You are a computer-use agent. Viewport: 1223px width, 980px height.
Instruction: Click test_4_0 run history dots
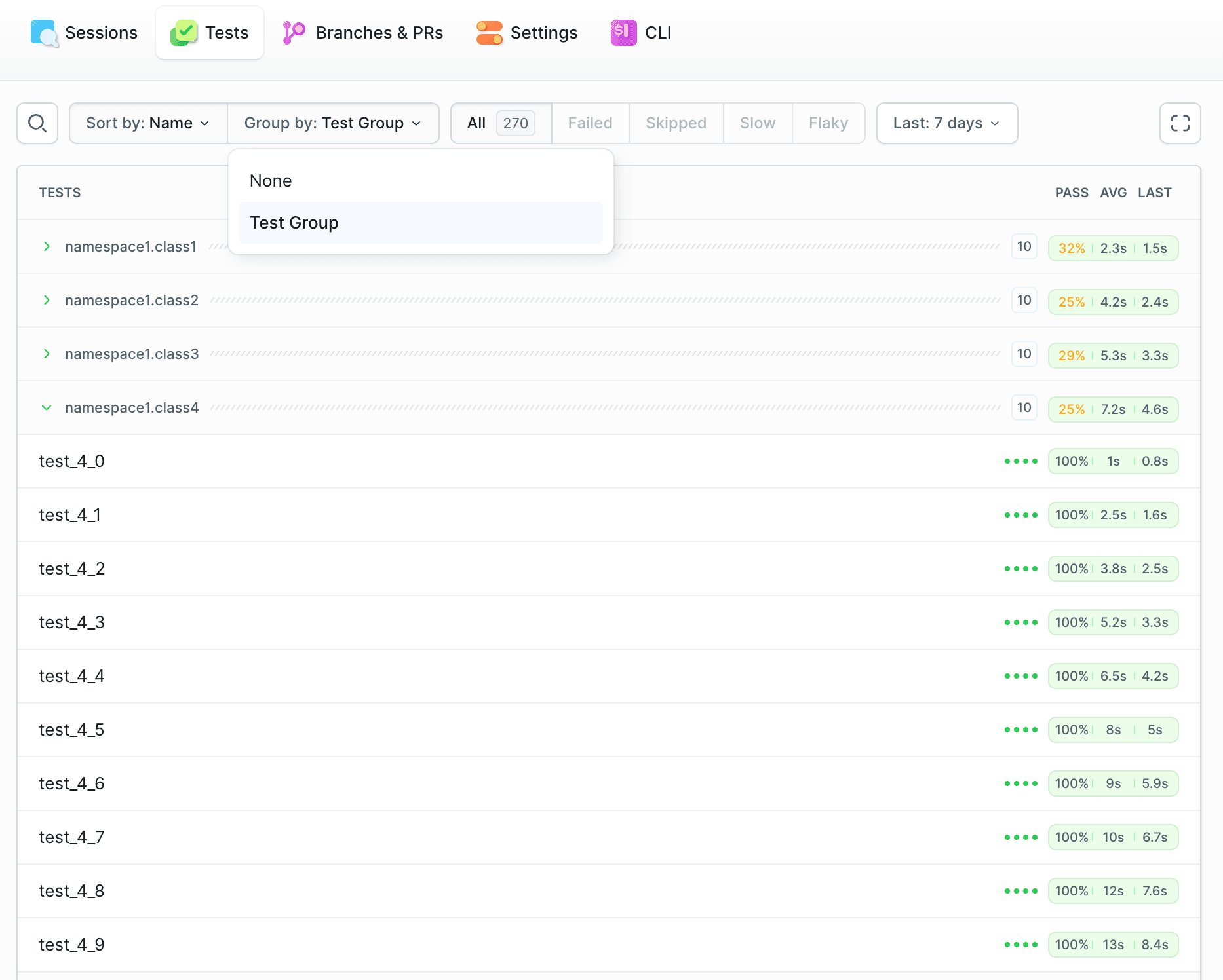click(x=1020, y=461)
